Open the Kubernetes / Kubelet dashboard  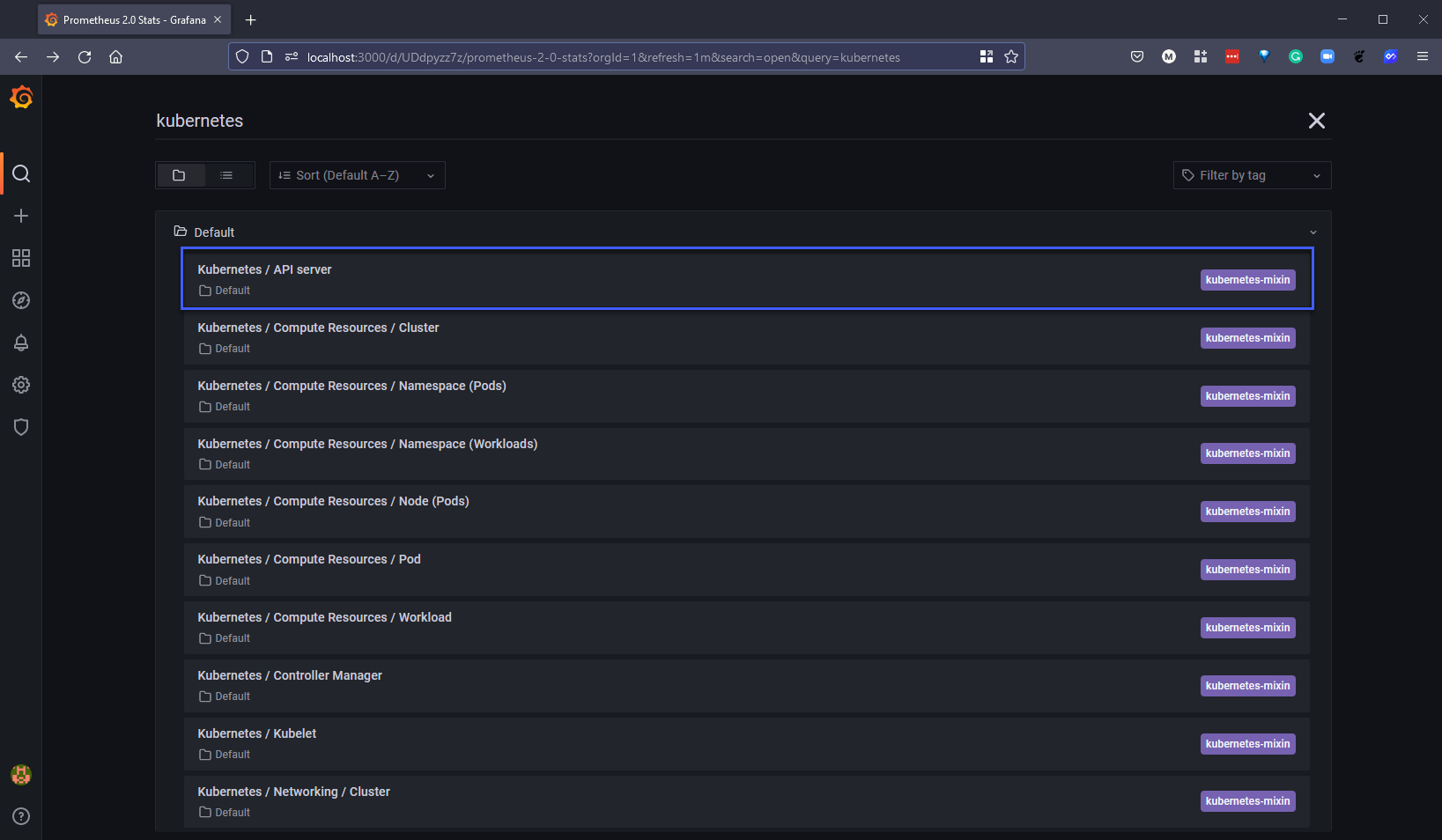(x=256, y=733)
